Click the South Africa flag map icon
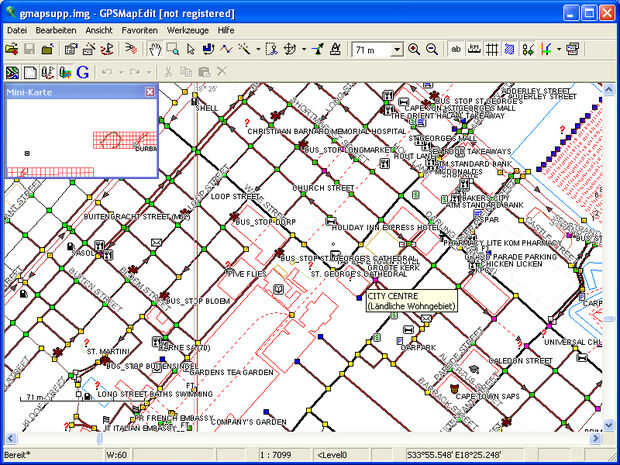The image size is (620, 465). point(12,72)
